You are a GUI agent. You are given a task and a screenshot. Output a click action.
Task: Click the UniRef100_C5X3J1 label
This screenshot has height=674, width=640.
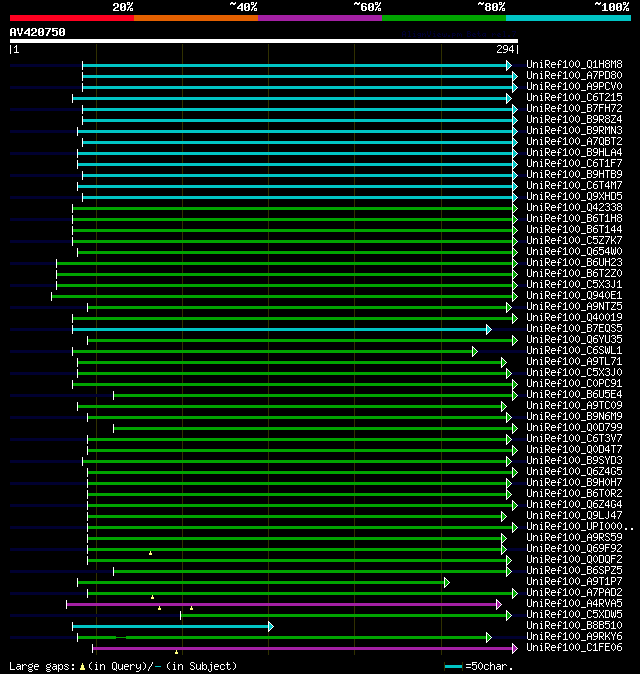(574, 285)
